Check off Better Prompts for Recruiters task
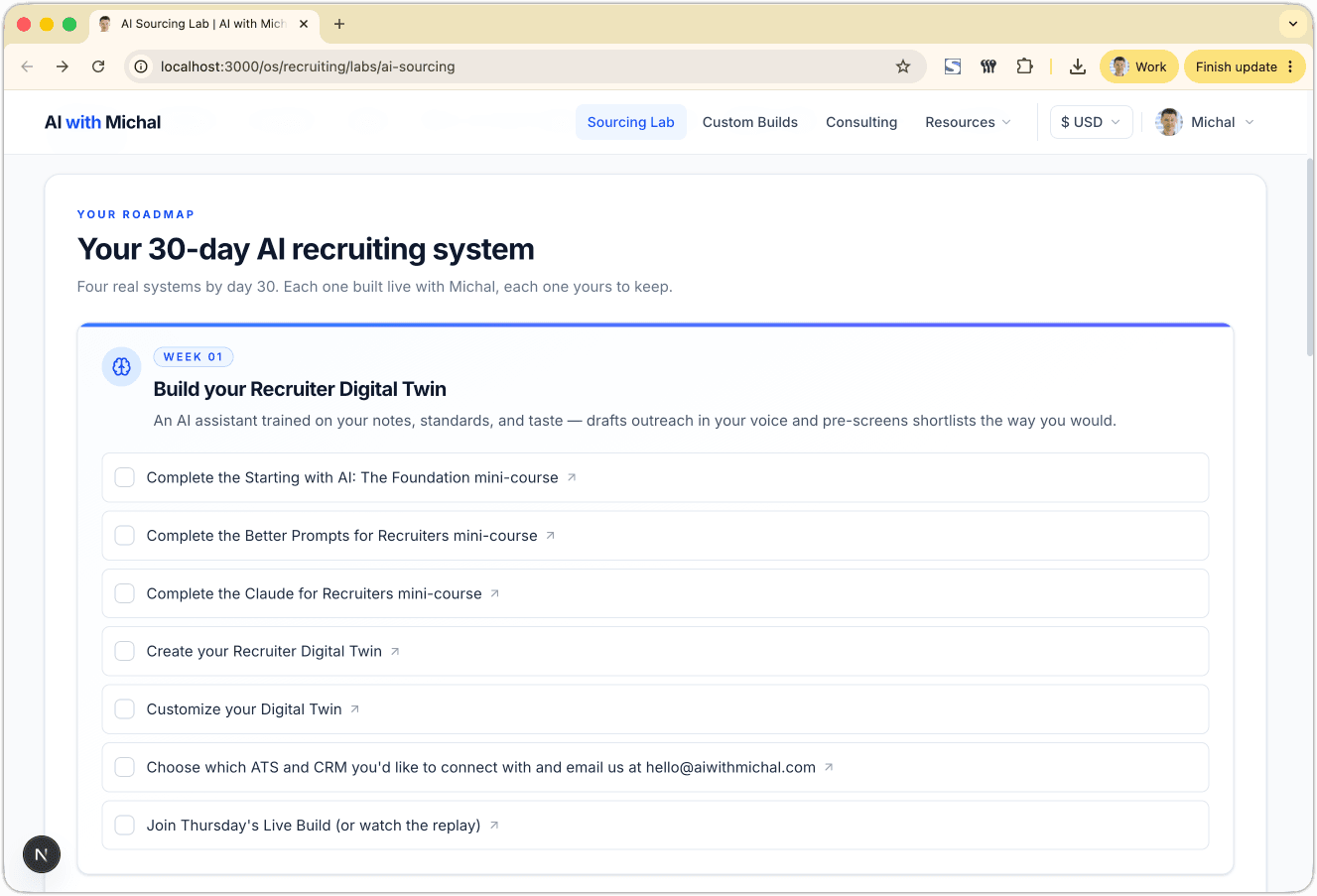 (125, 536)
